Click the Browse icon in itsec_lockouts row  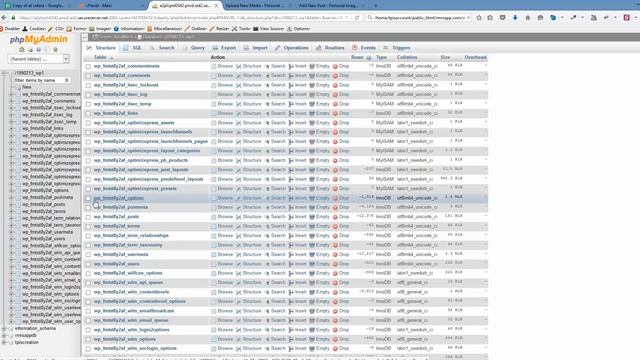[x=213, y=85]
